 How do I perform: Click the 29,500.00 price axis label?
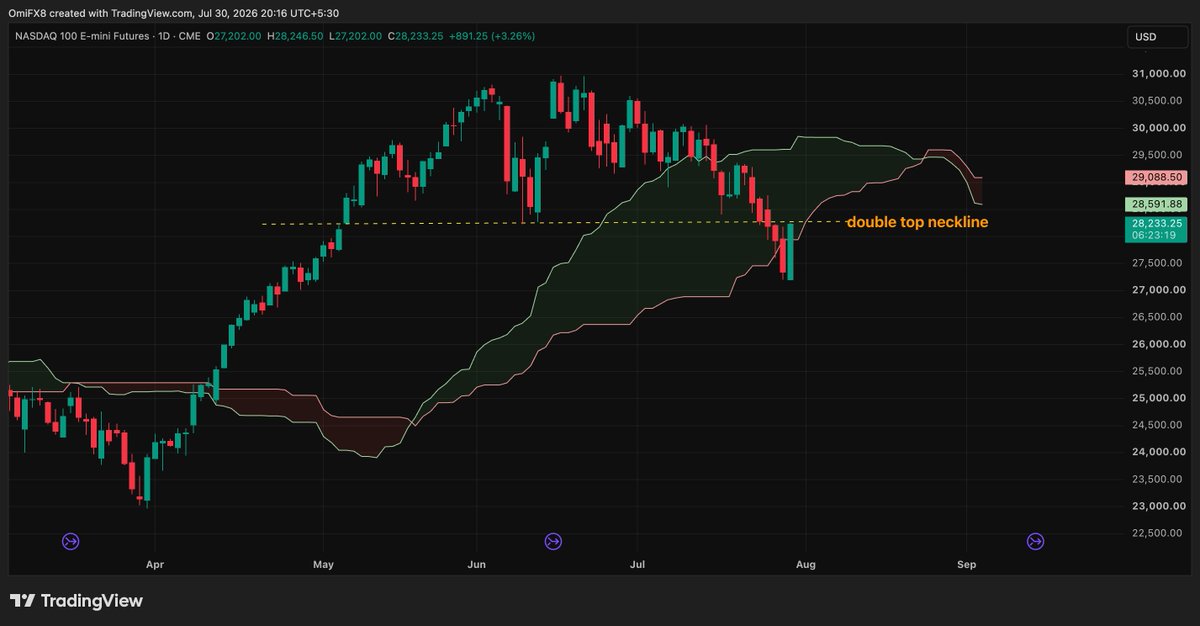click(x=1158, y=155)
